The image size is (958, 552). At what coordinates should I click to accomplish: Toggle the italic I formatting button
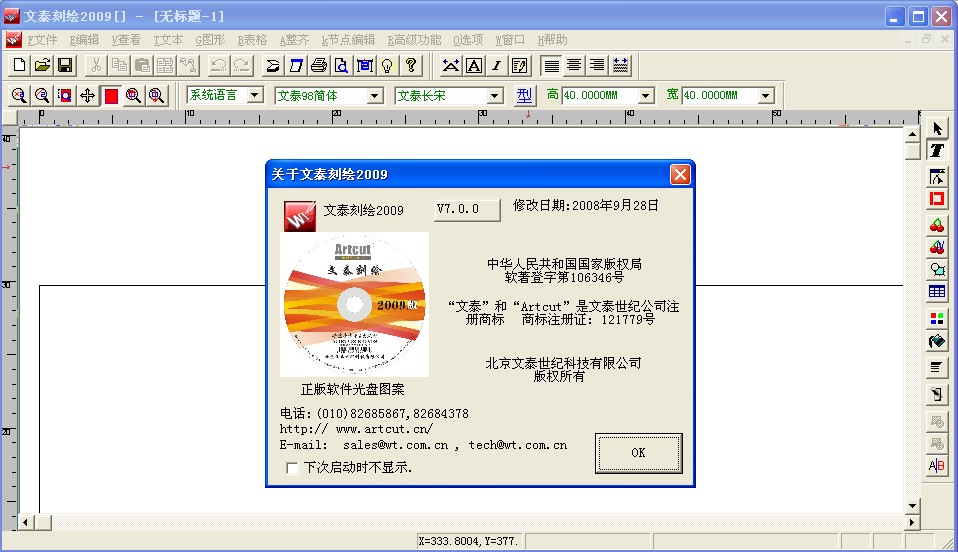click(x=496, y=66)
